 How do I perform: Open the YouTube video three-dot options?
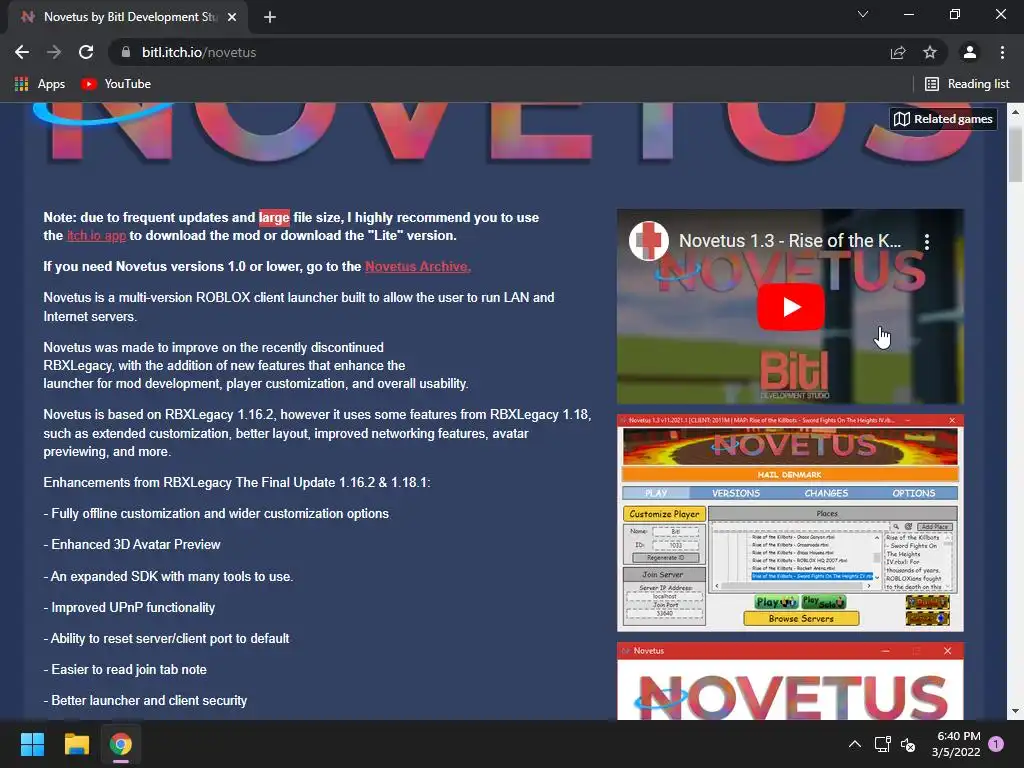point(927,242)
